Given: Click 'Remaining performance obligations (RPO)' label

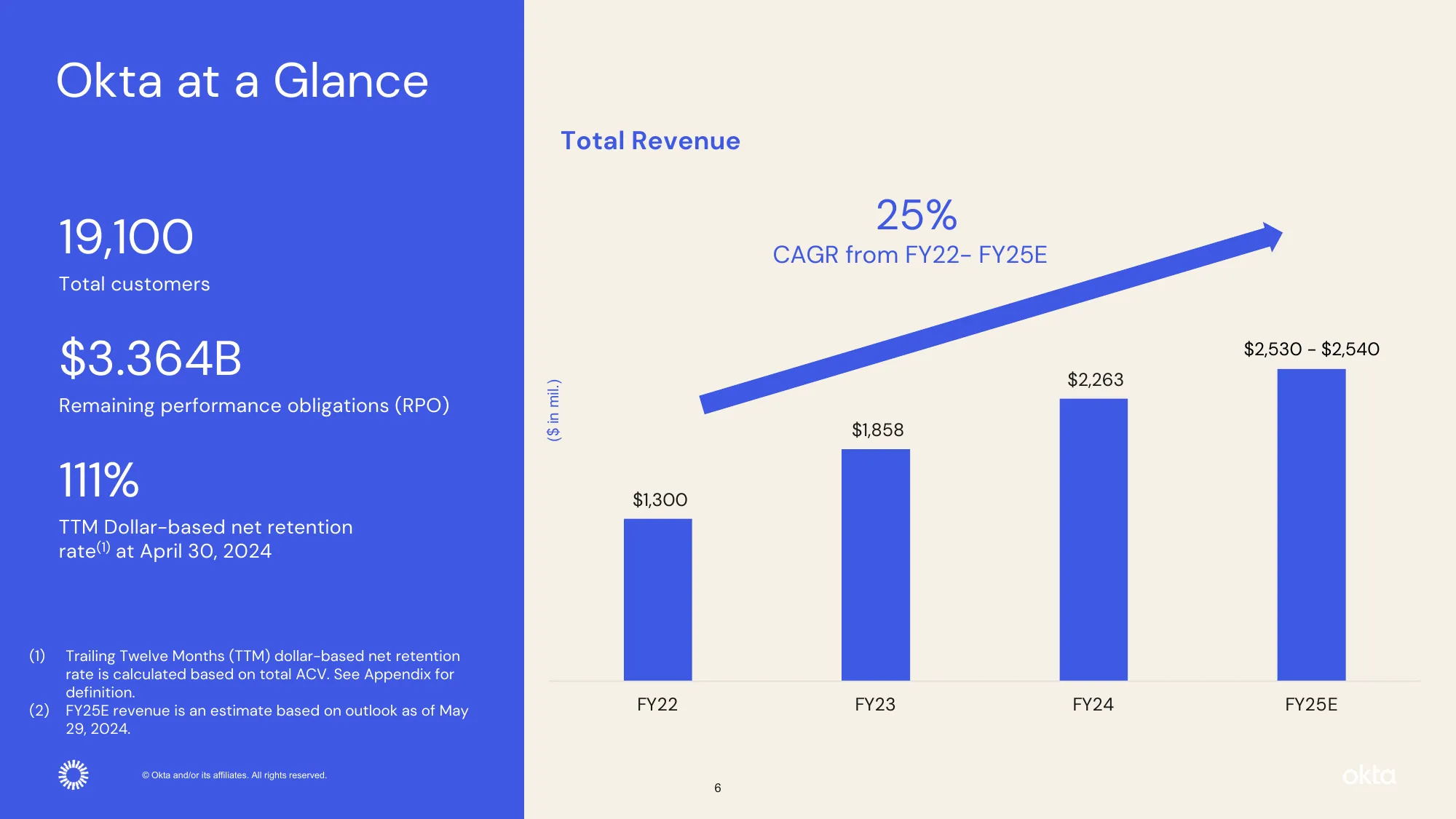Looking at the screenshot, I should click(x=254, y=405).
